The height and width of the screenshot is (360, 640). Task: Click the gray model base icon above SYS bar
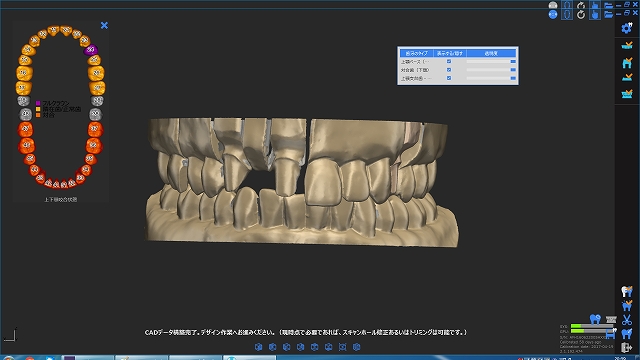(x=611, y=319)
